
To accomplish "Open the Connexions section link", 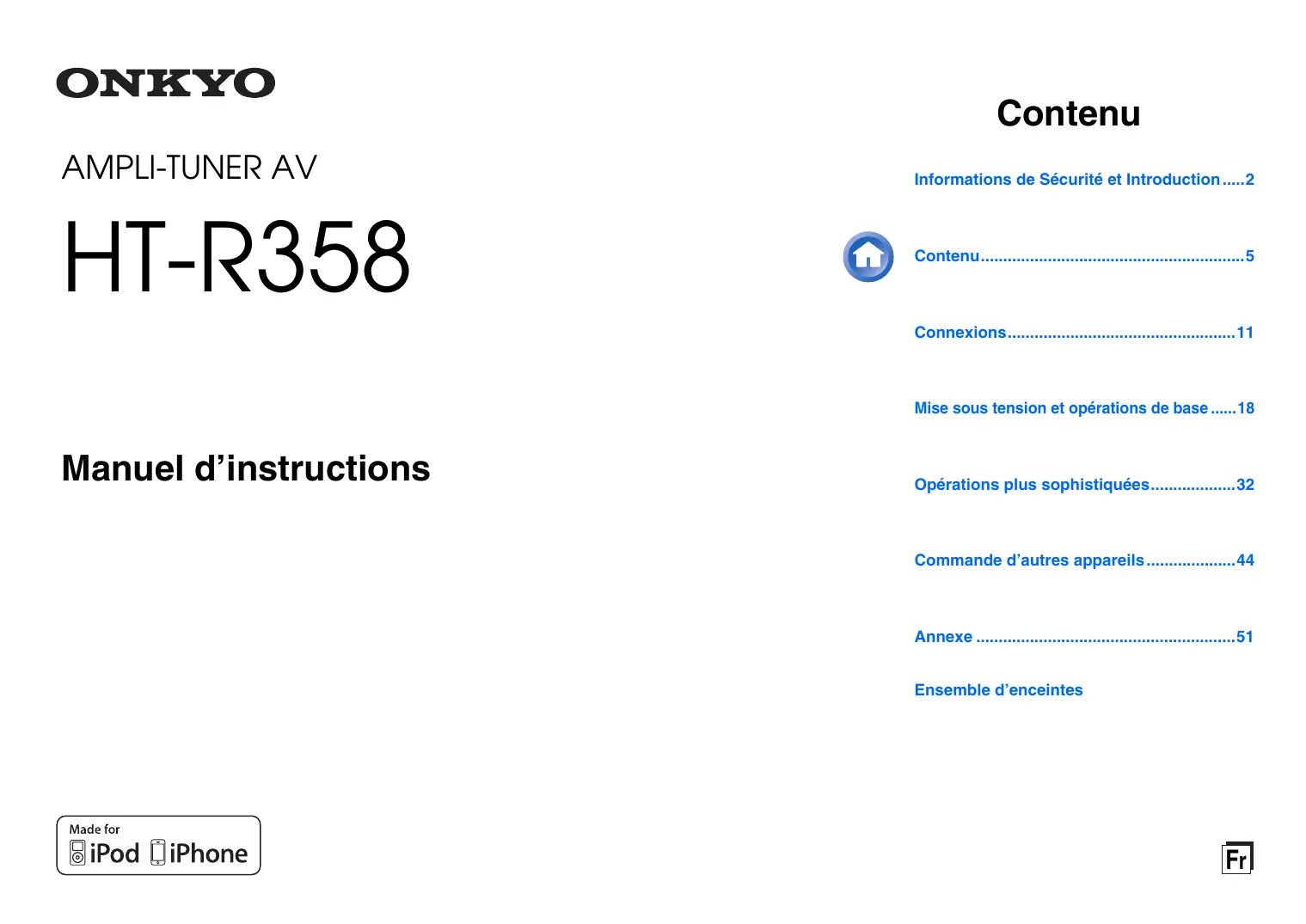I will [1083, 333].
